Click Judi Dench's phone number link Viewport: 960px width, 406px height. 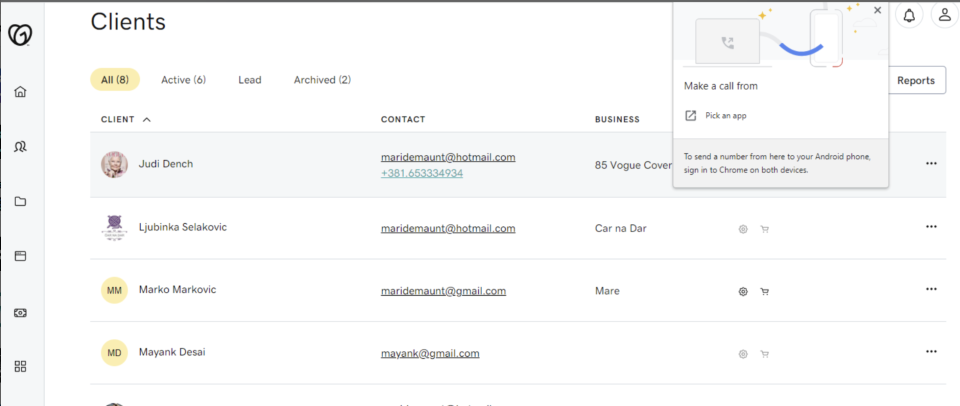421,173
